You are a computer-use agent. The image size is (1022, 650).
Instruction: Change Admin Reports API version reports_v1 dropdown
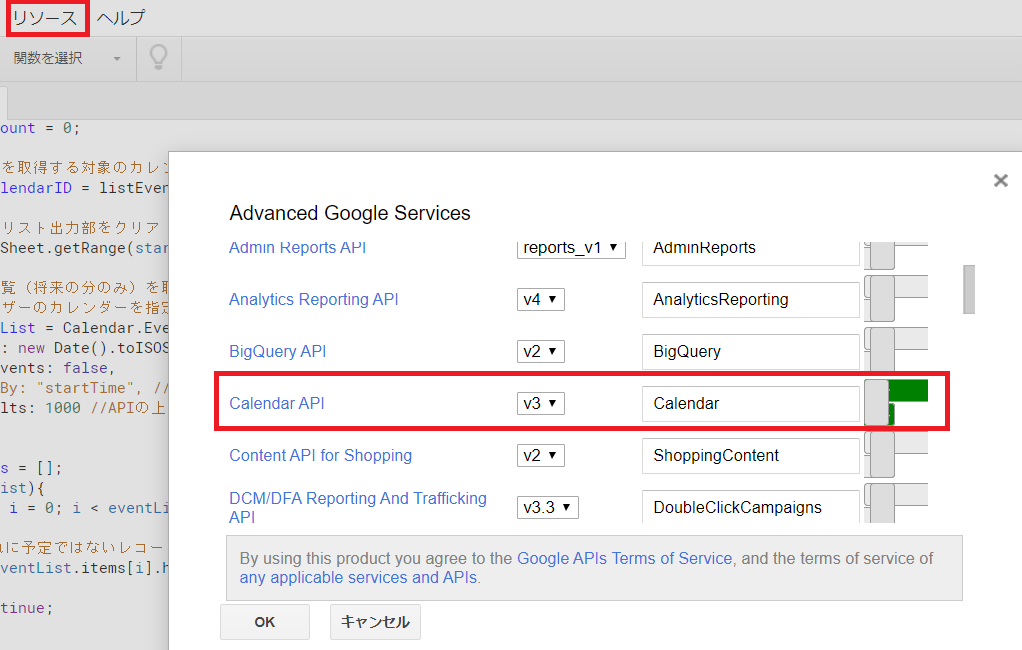pos(571,249)
